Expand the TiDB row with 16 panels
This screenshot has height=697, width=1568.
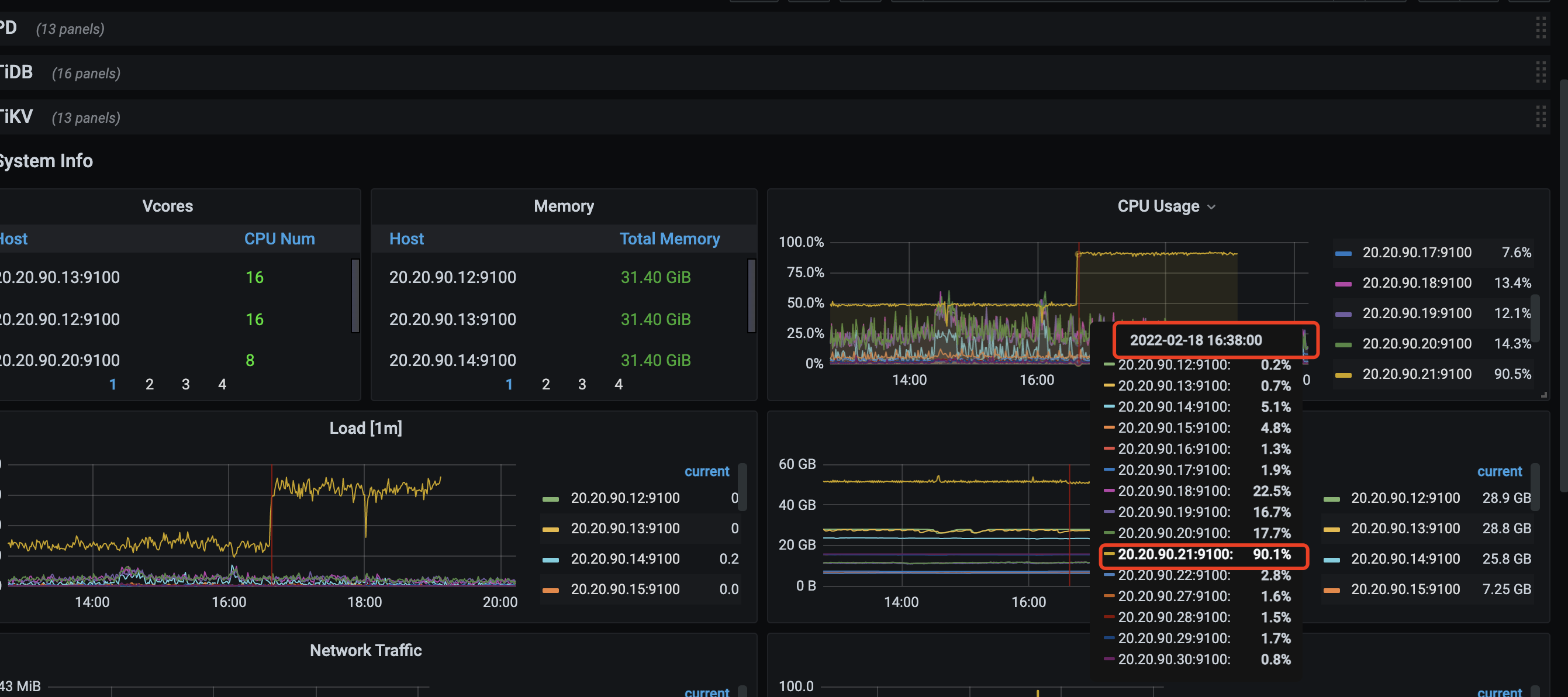(16, 73)
